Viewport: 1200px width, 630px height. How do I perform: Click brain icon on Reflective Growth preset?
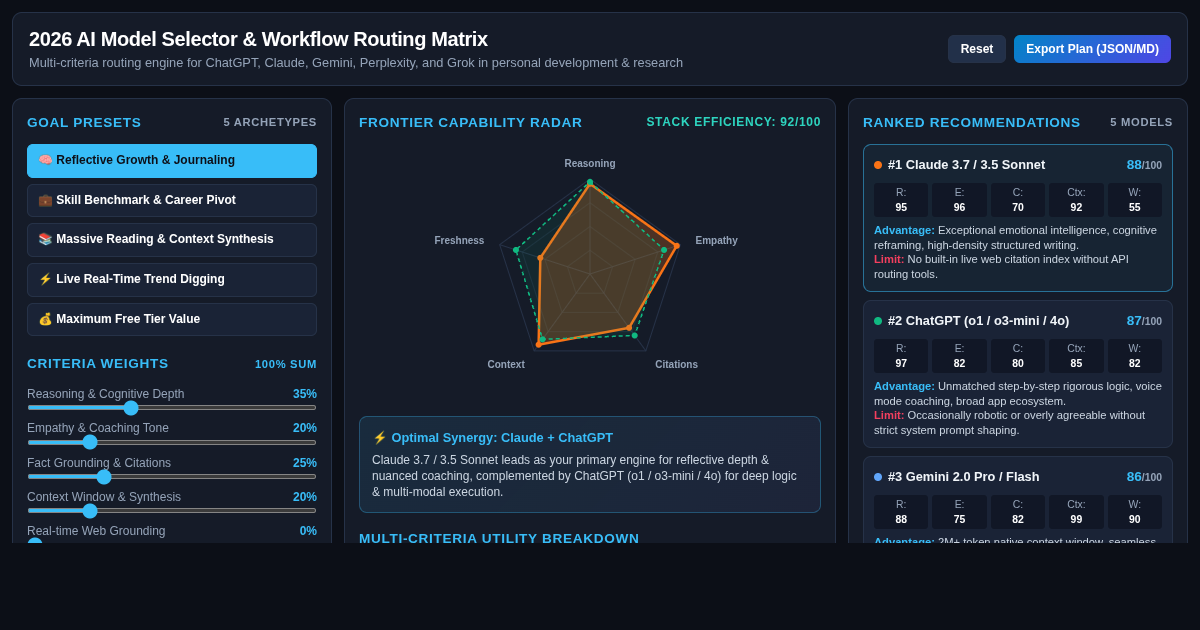(x=45, y=160)
